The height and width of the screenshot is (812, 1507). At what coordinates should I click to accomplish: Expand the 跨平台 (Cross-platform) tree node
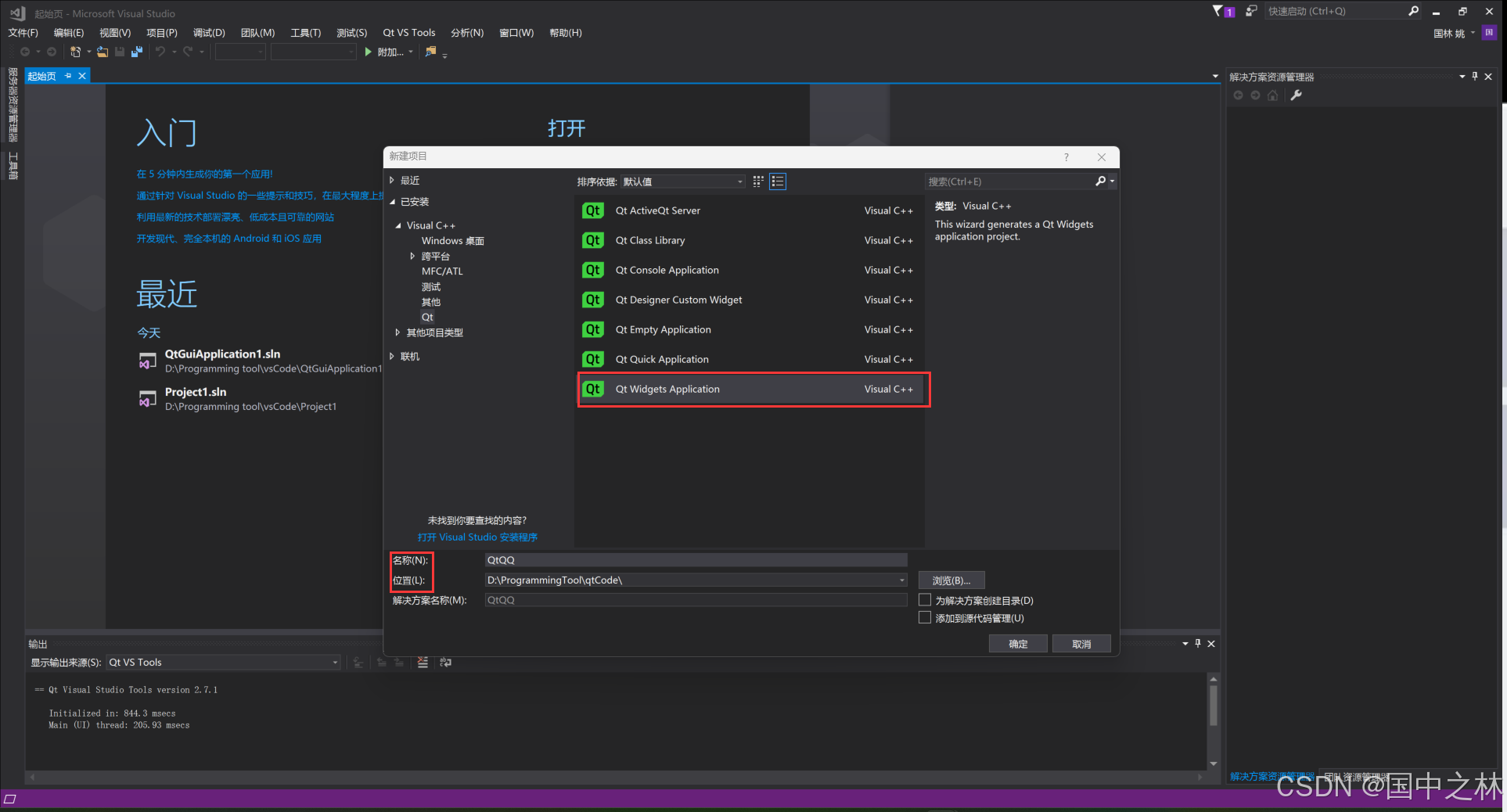[412, 256]
